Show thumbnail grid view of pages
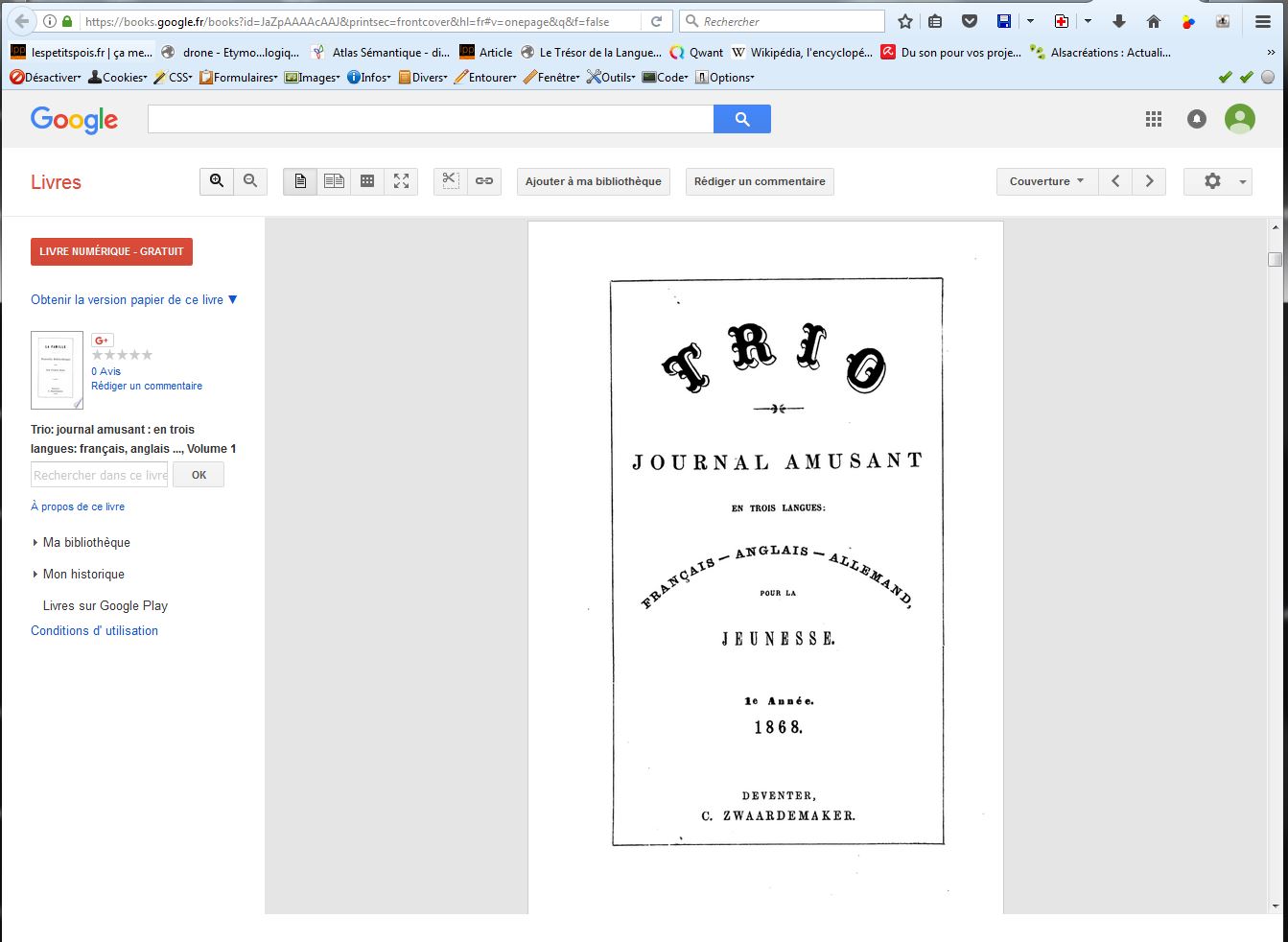 click(367, 181)
